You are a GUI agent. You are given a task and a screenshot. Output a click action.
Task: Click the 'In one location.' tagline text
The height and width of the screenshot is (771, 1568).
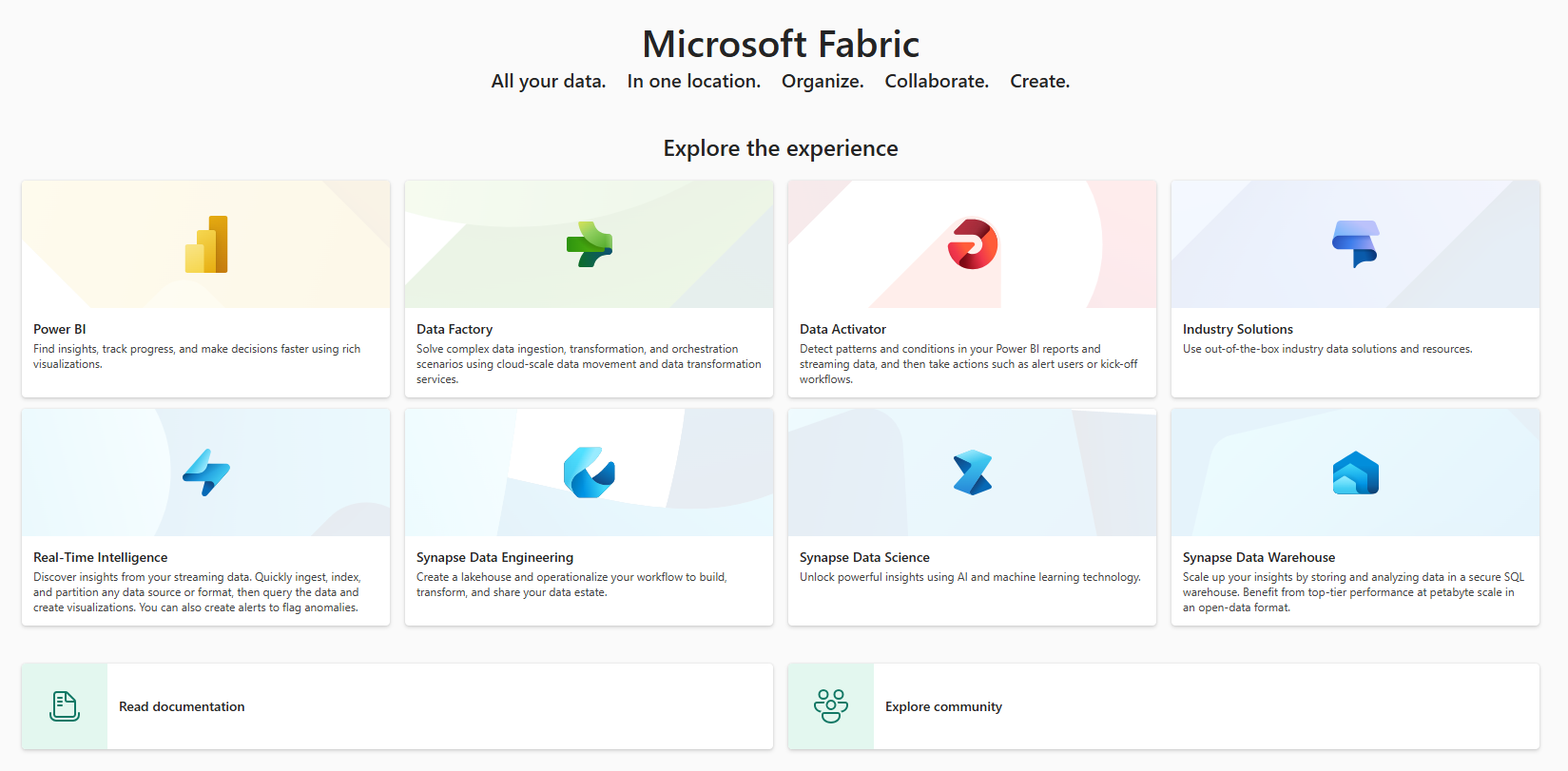click(x=694, y=82)
